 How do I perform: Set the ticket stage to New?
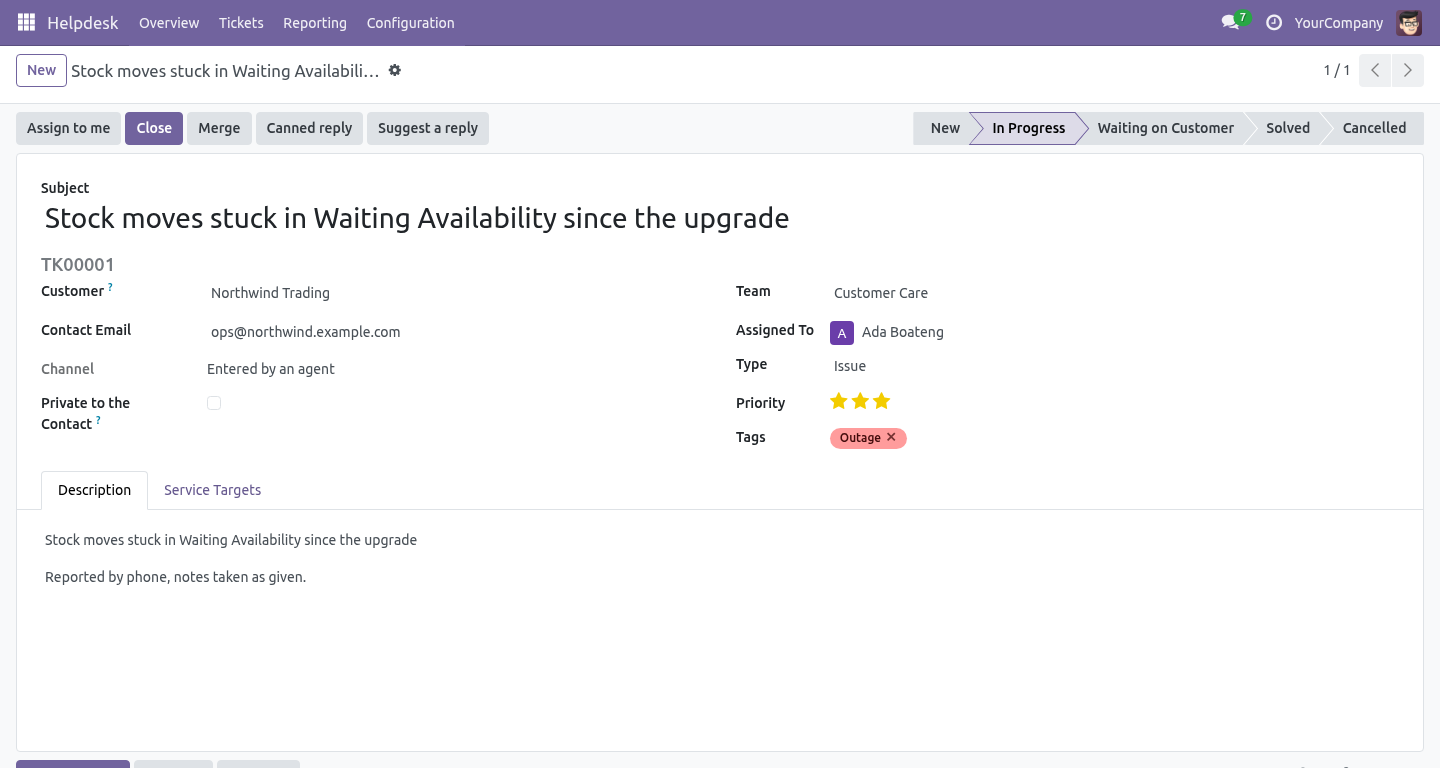(x=944, y=128)
